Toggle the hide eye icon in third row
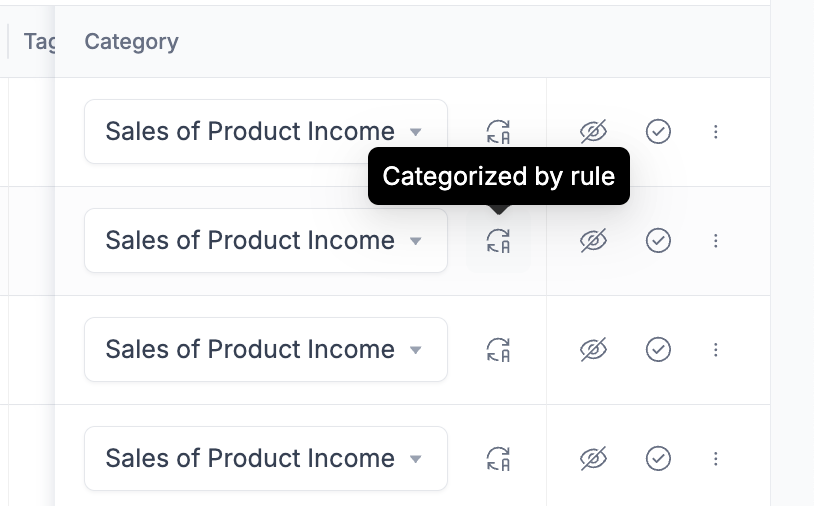This screenshot has height=506, width=814. tap(594, 350)
